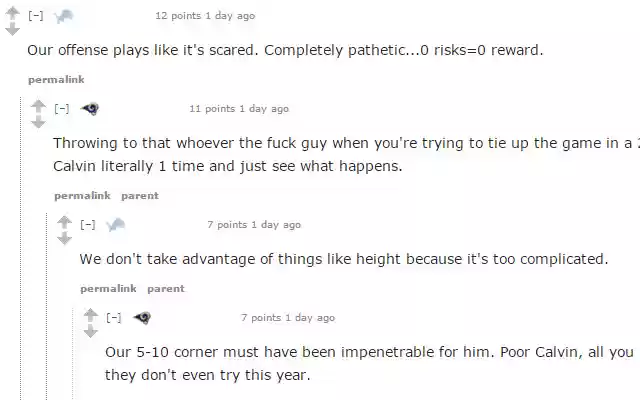Upvote the "We don't take advantage" comment
This screenshot has width=640, height=400.
pos(64,222)
